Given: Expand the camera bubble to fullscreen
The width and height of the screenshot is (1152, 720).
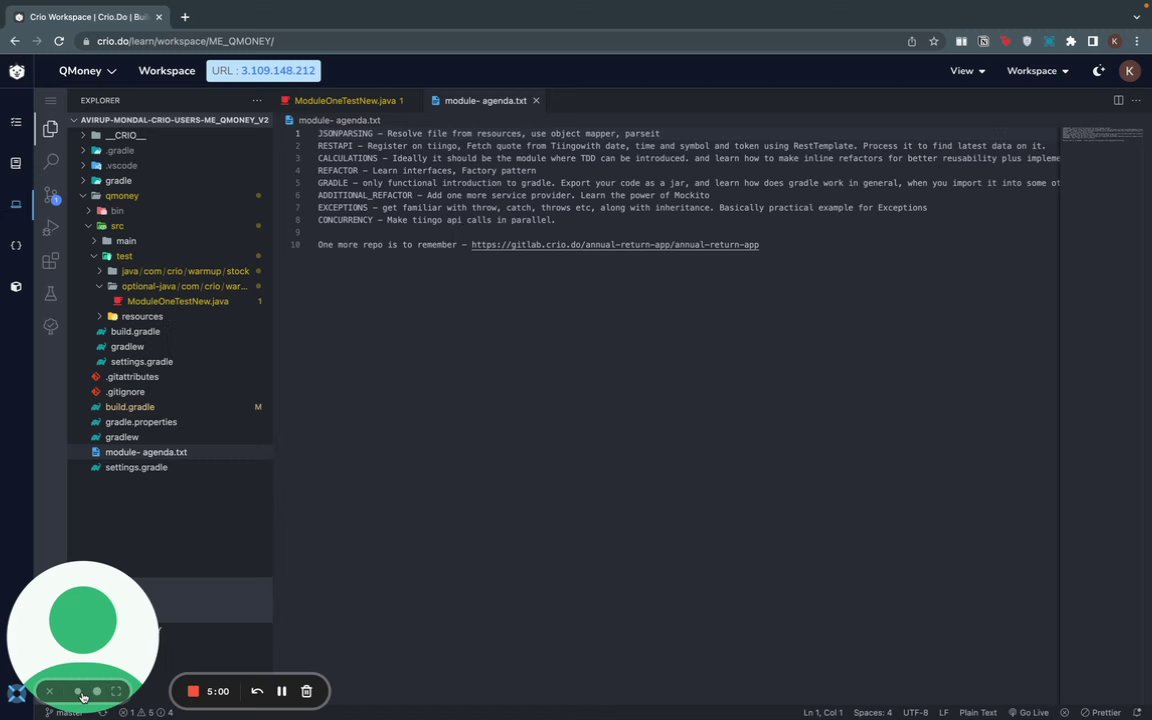Looking at the screenshot, I should (116, 691).
